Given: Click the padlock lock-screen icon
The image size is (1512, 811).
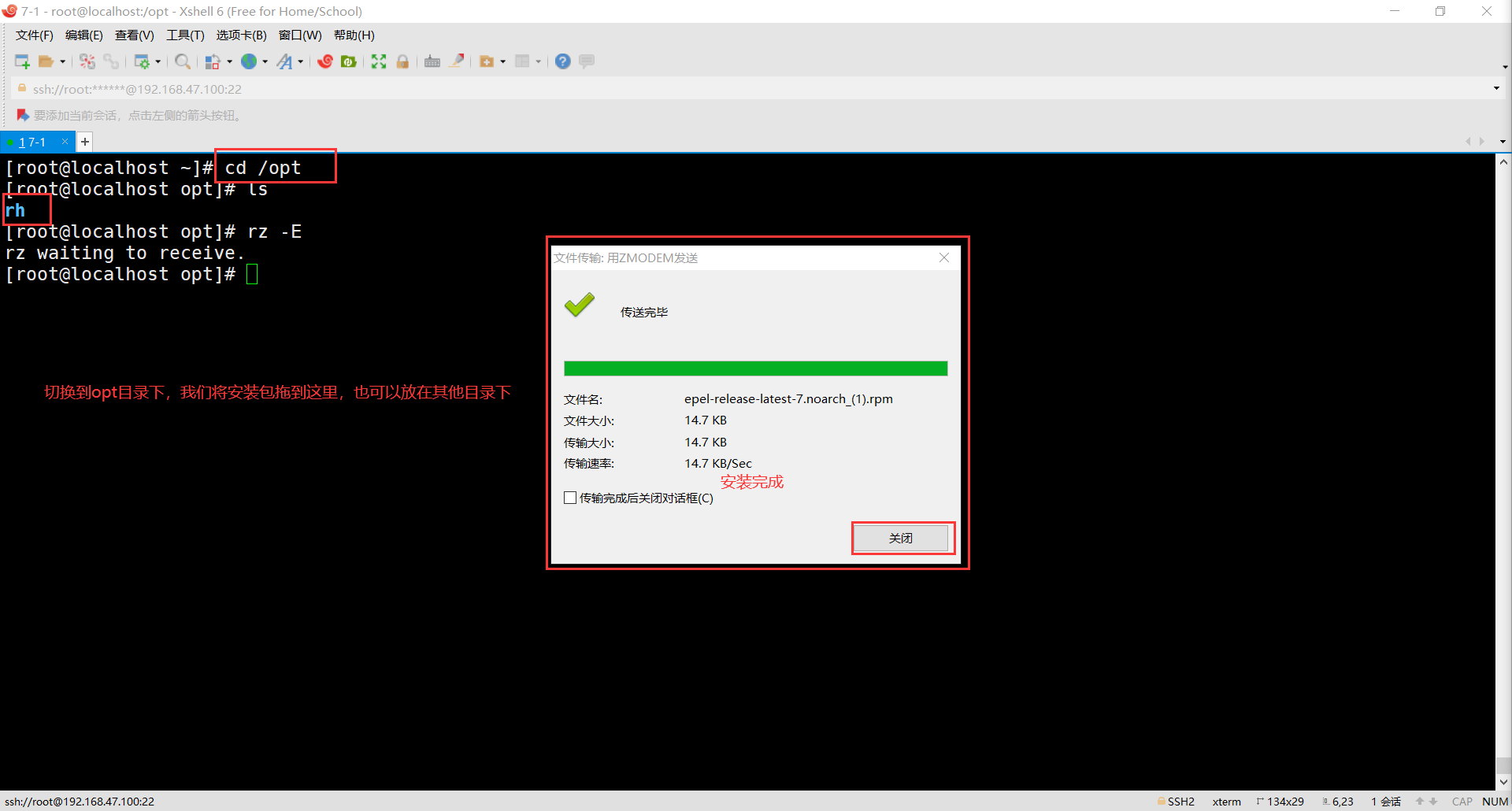Looking at the screenshot, I should pyautogui.click(x=402, y=61).
